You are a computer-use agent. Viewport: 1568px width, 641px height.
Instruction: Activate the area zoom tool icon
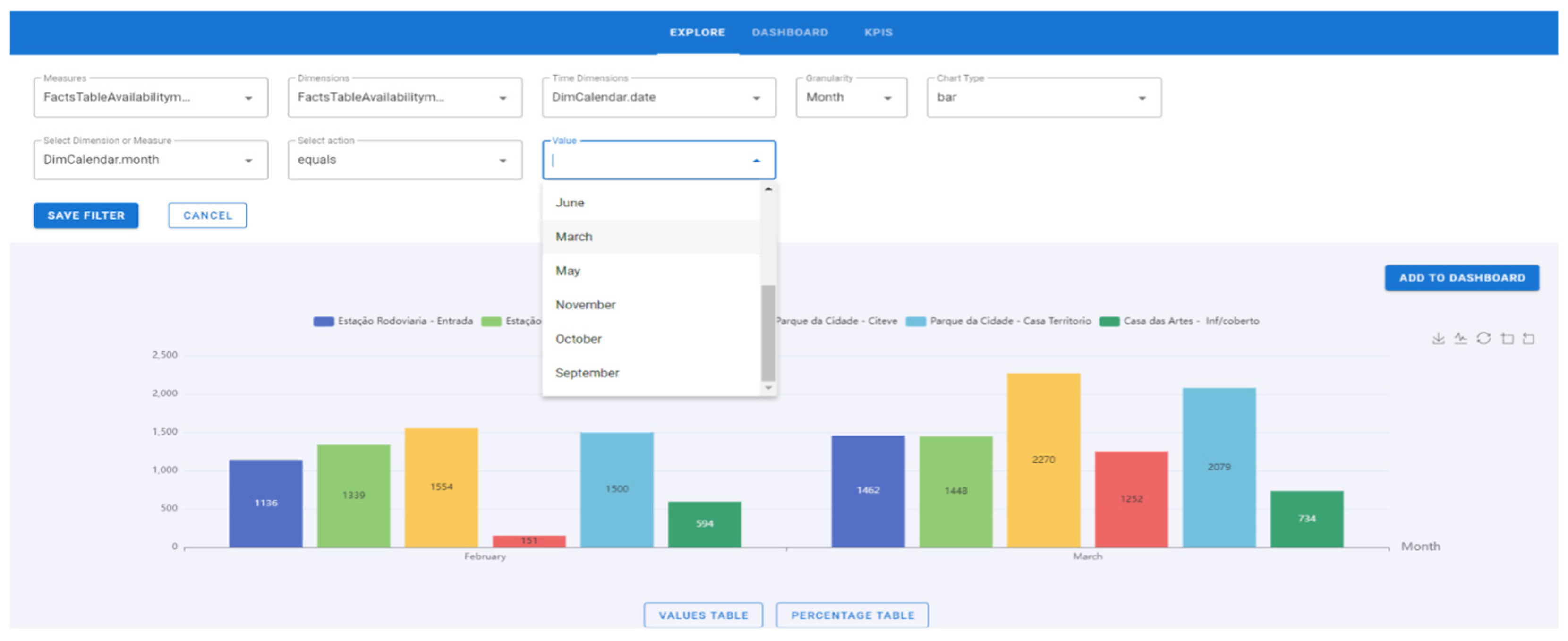(1507, 339)
